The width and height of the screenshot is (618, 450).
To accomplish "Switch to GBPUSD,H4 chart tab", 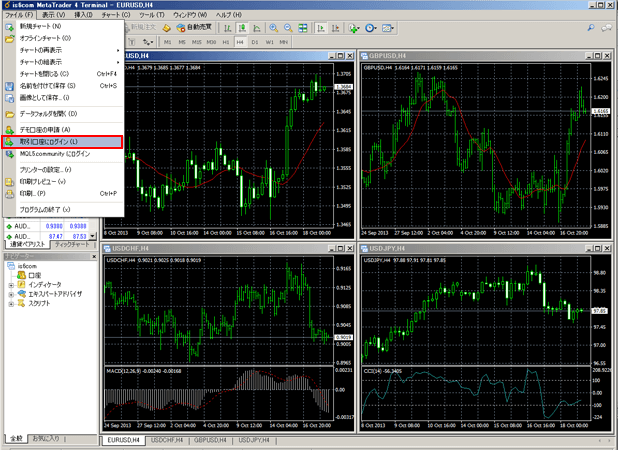I will click(x=210, y=440).
